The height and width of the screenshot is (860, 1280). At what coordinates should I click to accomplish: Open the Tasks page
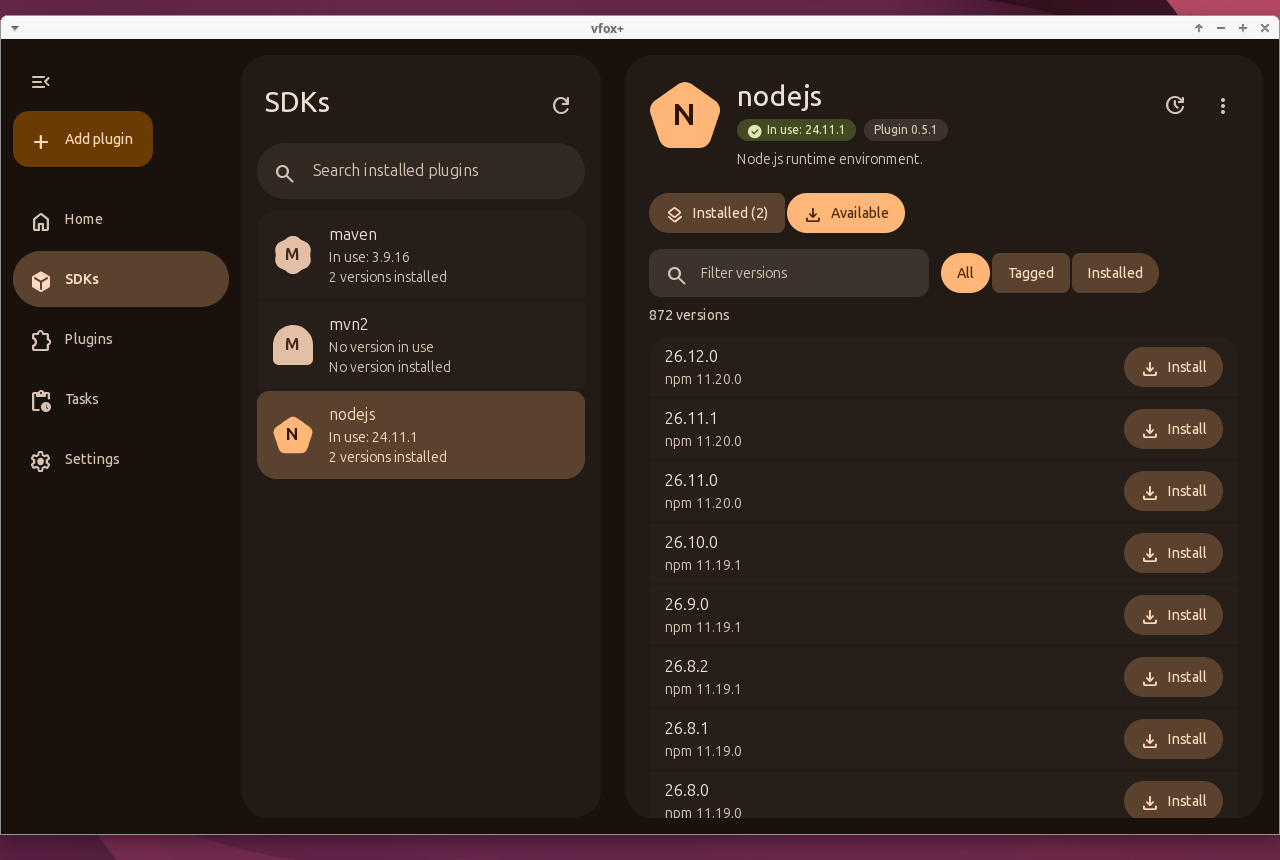[121, 399]
